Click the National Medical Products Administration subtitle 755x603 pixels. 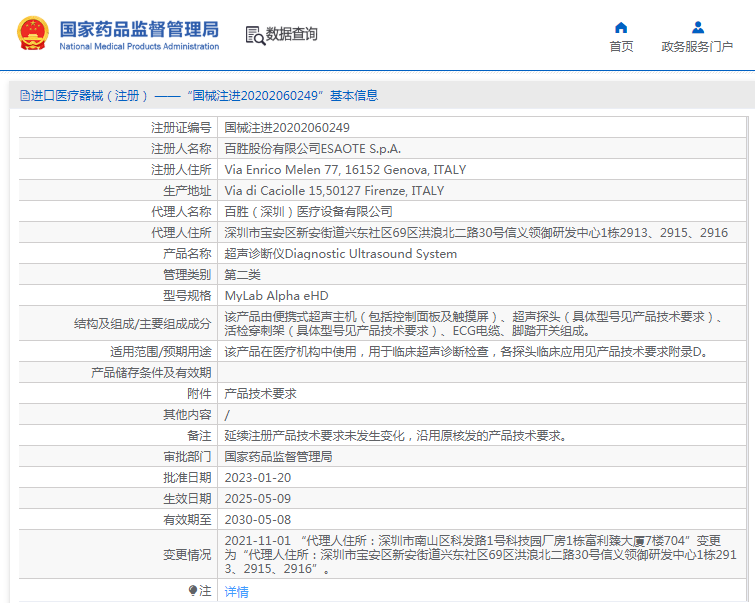pos(139,46)
